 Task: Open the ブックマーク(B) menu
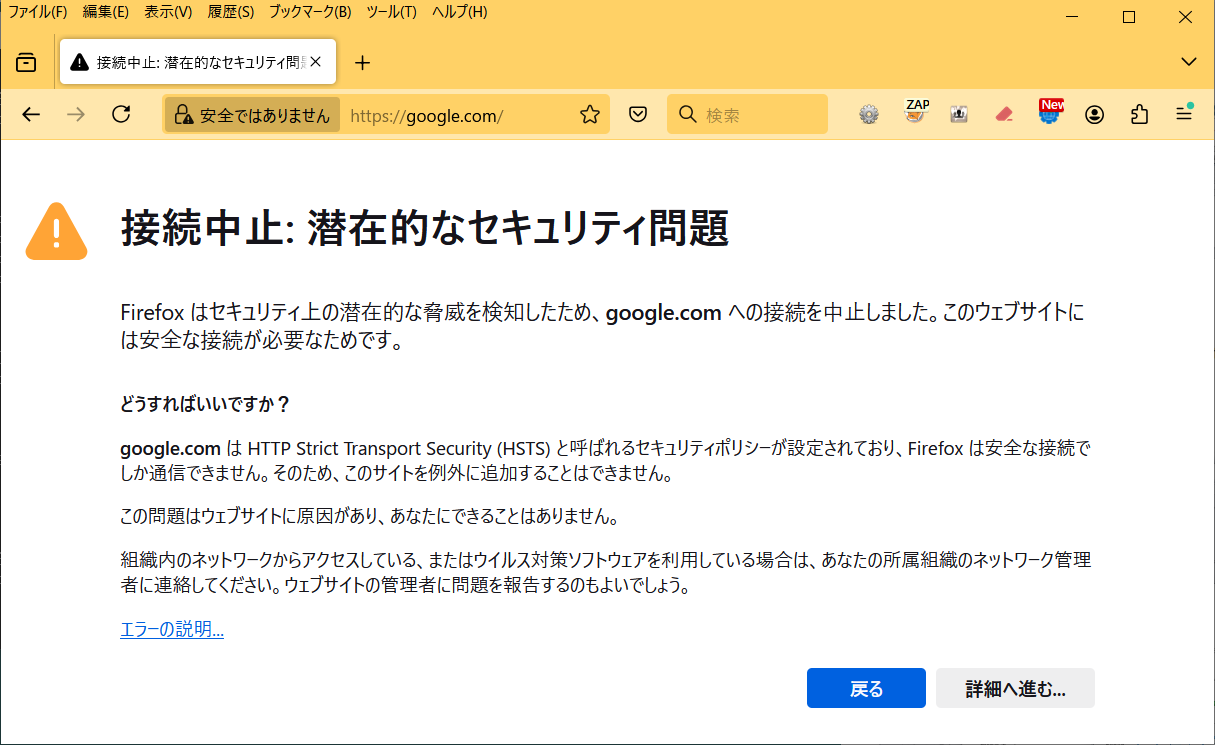(311, 12)
